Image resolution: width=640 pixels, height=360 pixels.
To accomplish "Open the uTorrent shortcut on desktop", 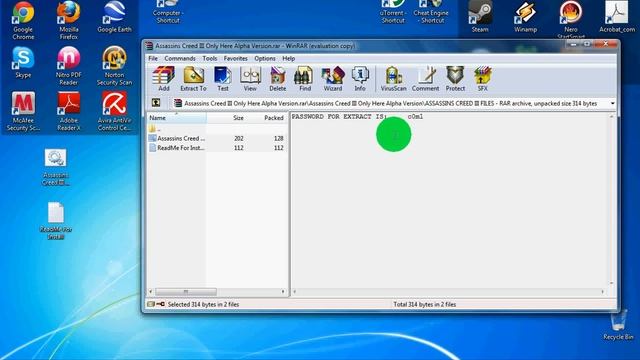I will pos(393,11).
